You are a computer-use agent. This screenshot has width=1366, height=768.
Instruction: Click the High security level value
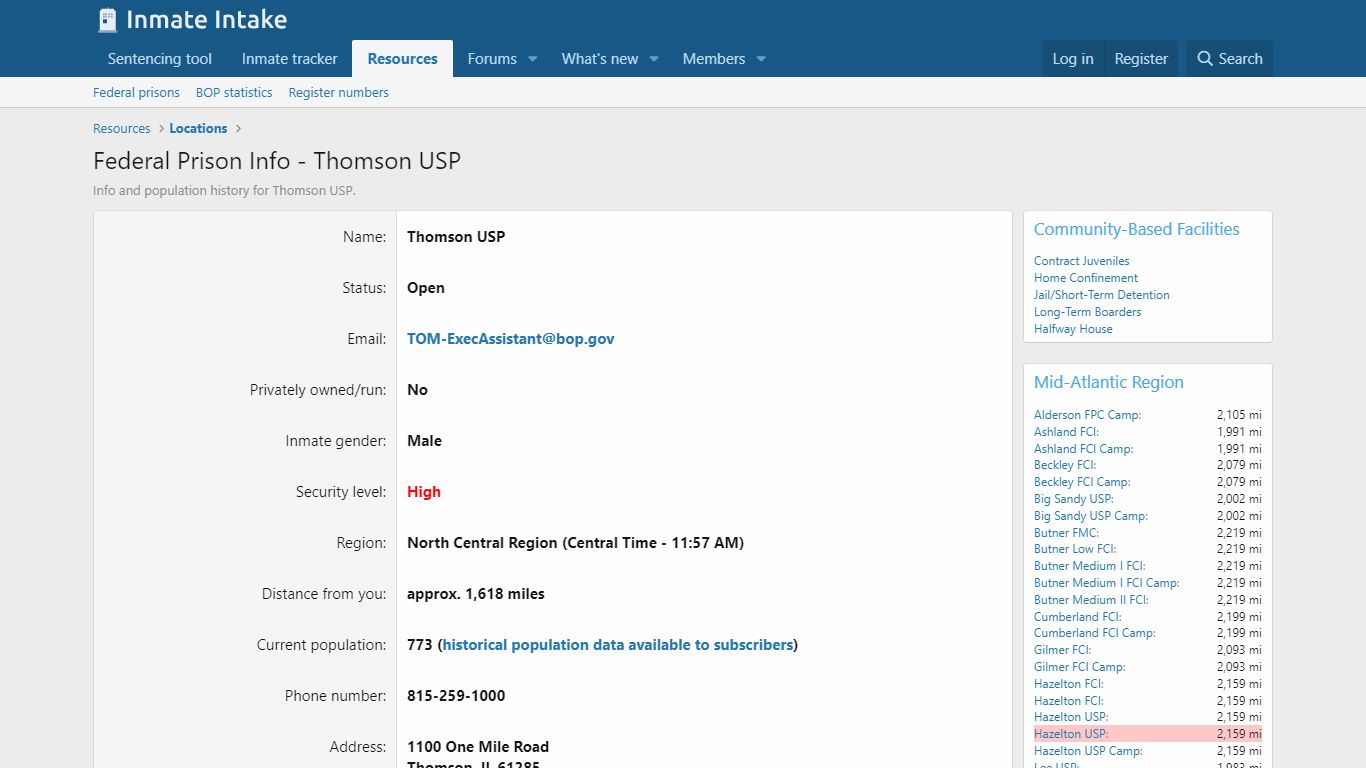(x=424, y=492)
